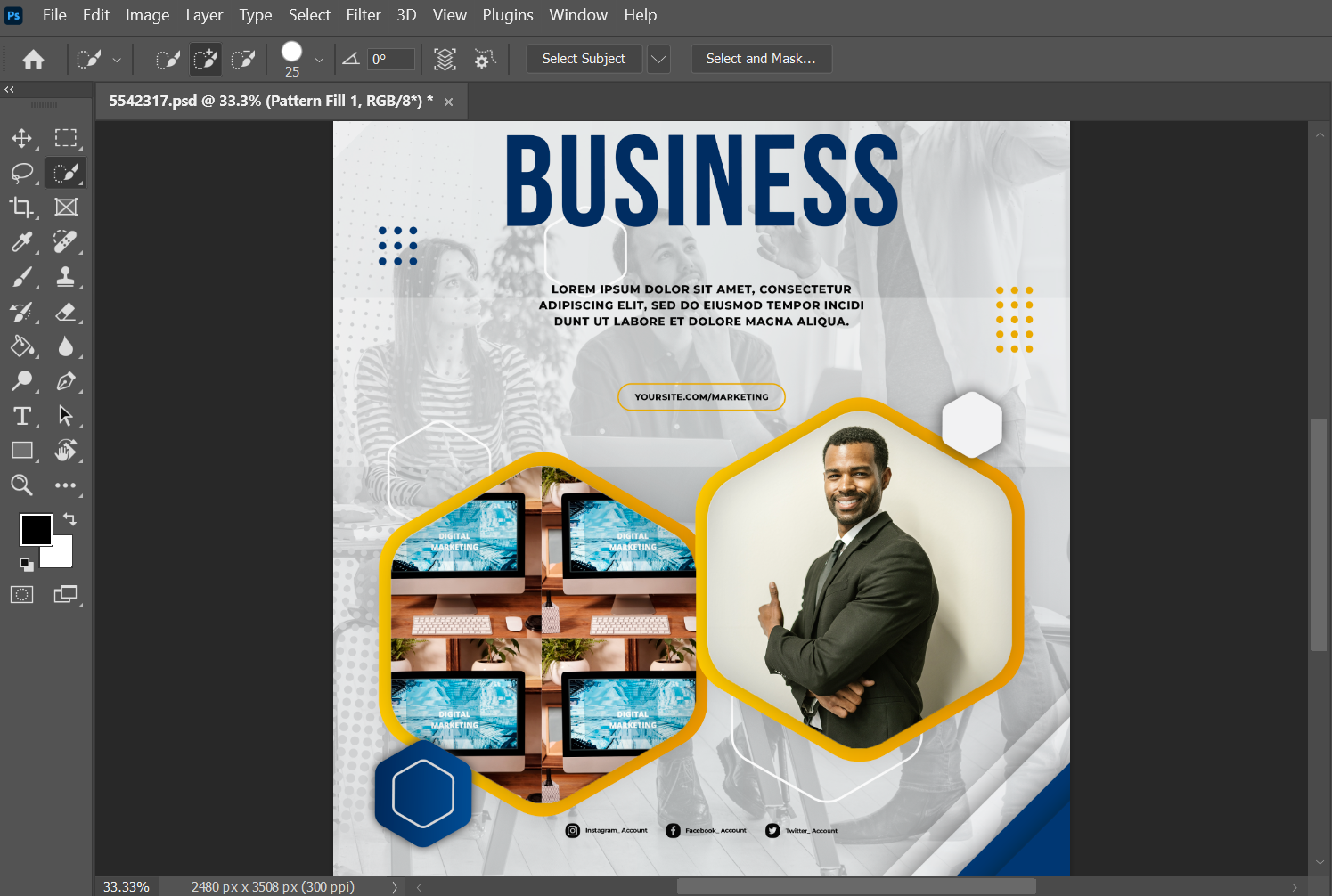Select the Crop tool
1332x896 pixels.
coord(21,208)
